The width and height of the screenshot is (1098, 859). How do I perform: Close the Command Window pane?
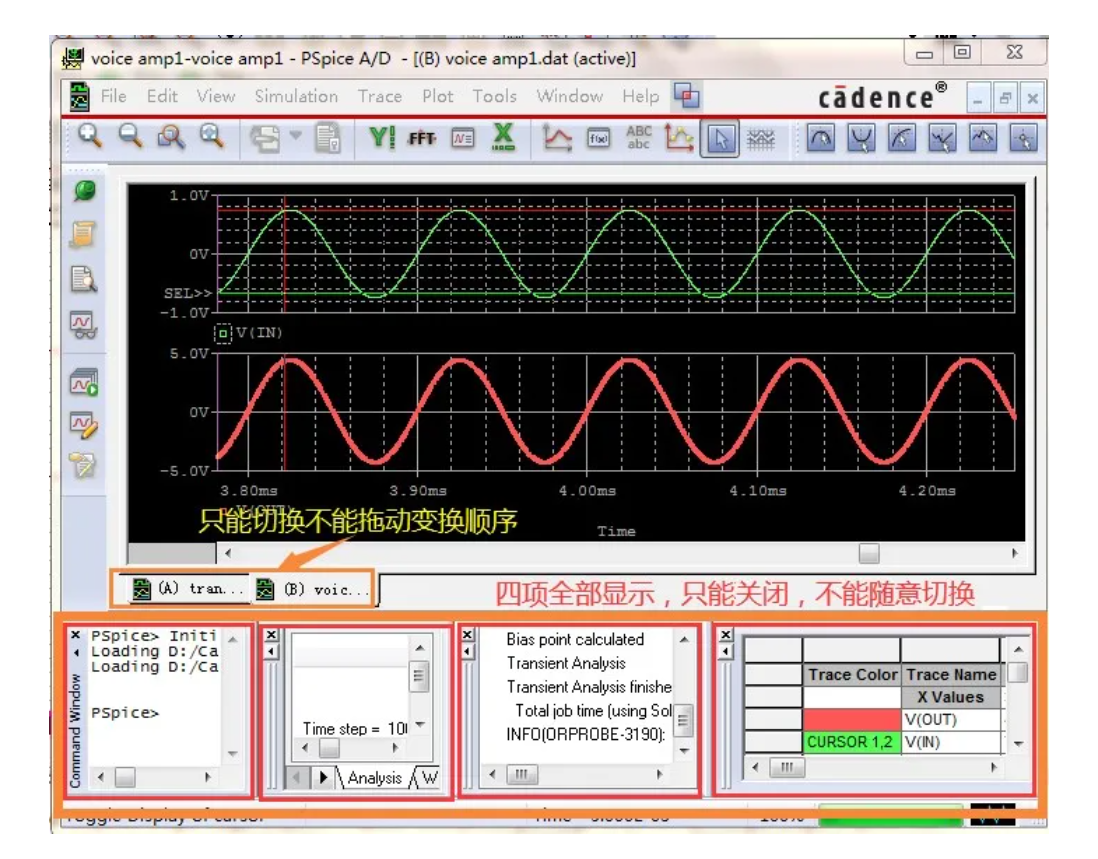coord(76,635)
